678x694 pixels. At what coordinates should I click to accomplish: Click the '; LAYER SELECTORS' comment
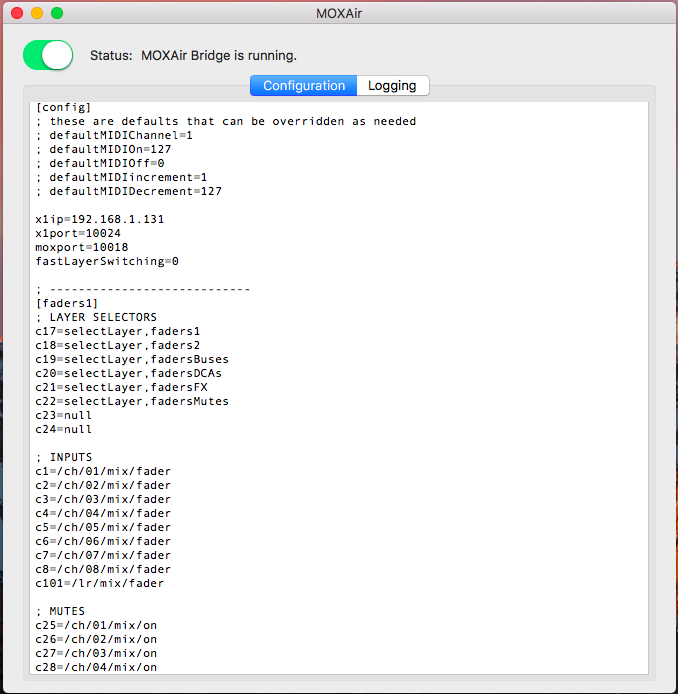pyautogui.click(x=96, y=317)
